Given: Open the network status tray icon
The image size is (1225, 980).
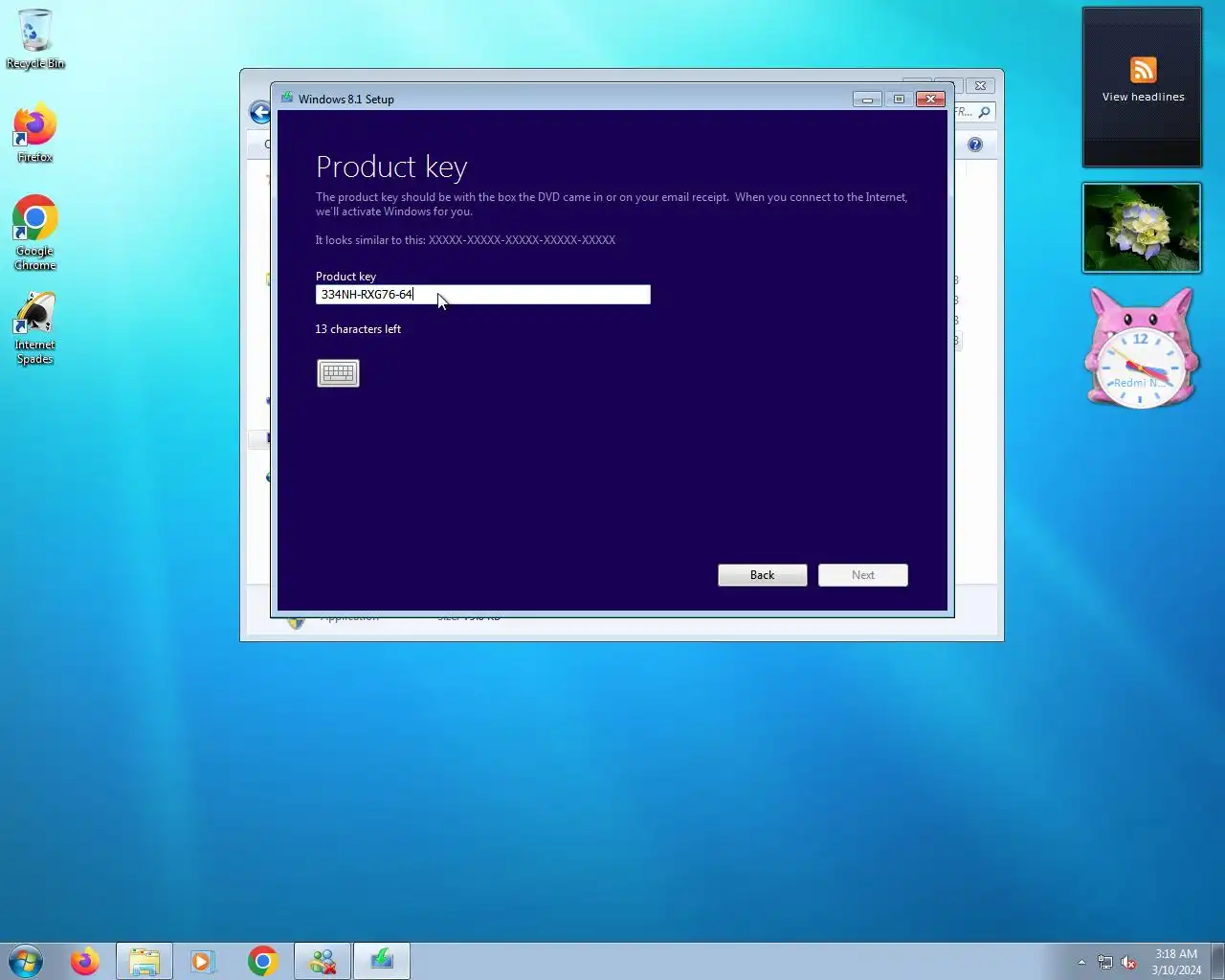Looking at the screenshot, I should (x=1105, y=962).
